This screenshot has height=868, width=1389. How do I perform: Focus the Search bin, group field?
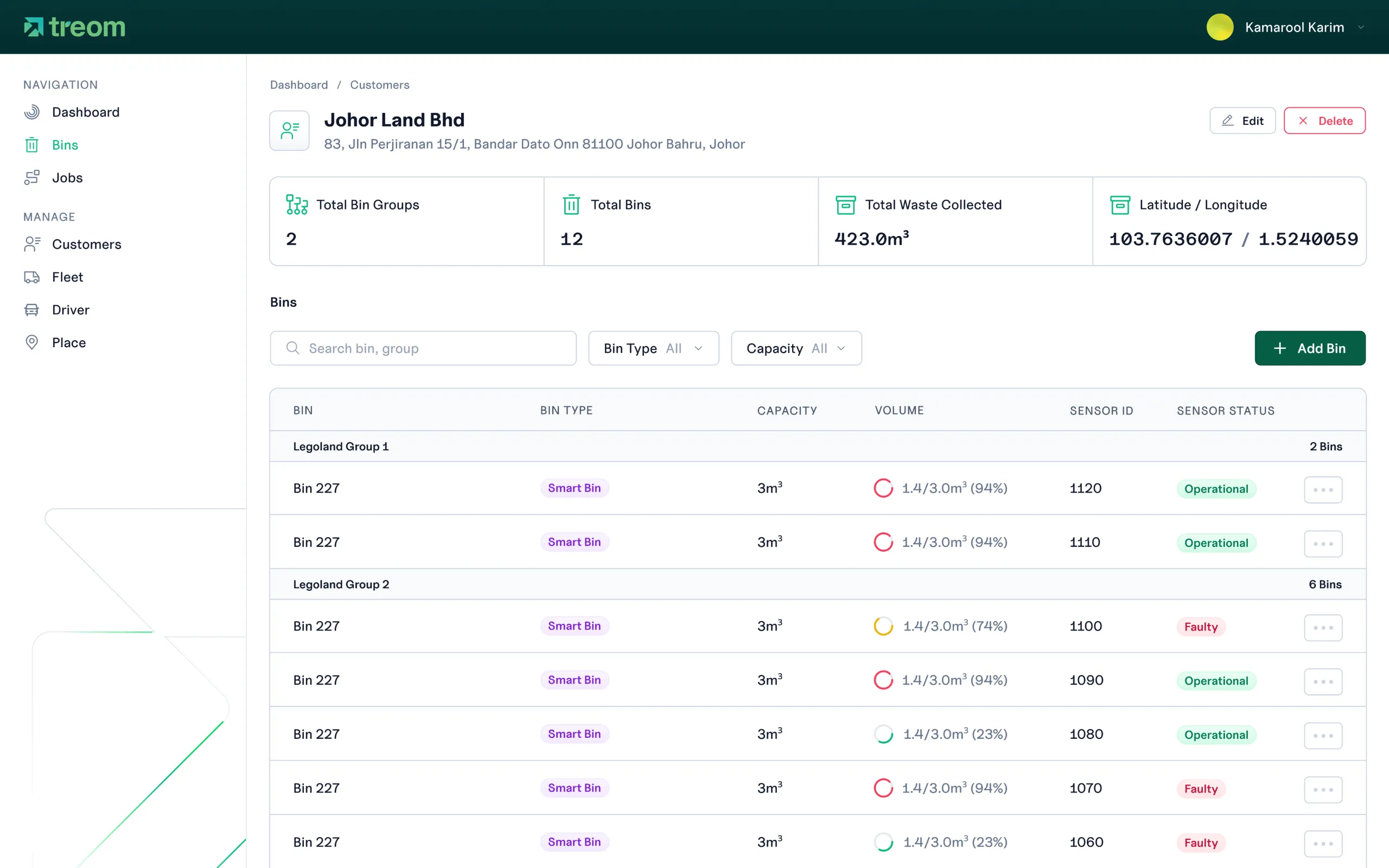[423, 348]
